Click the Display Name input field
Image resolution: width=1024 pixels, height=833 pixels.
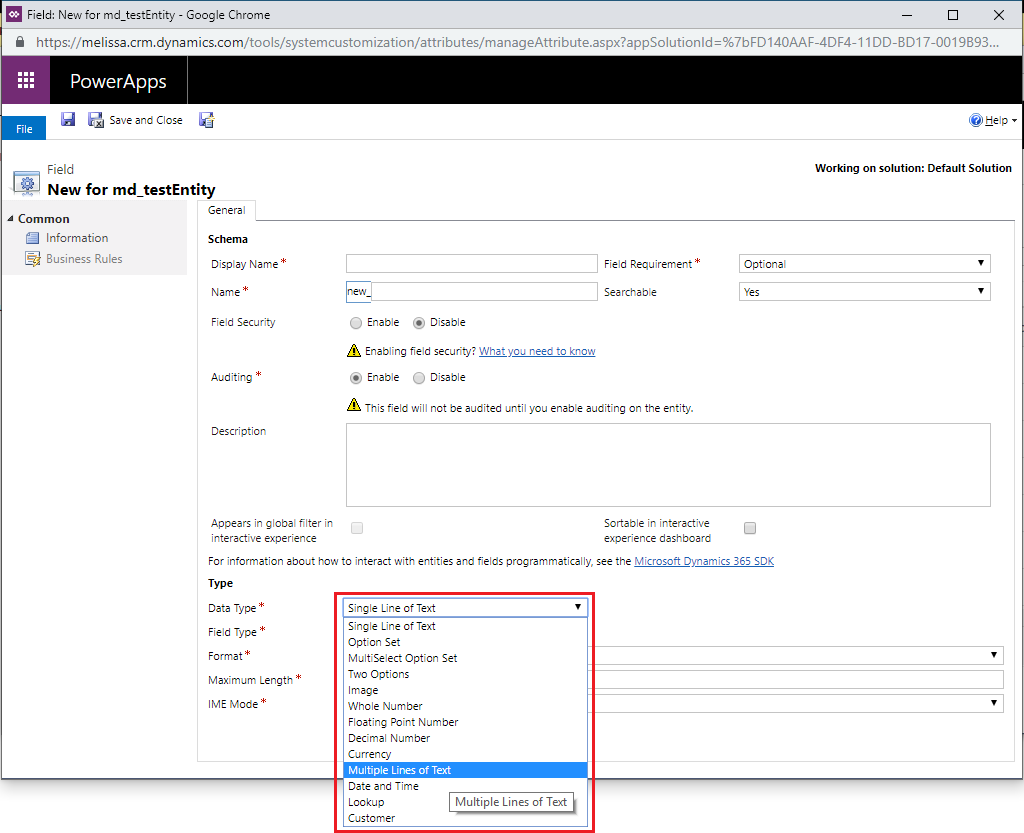coord(472,264)
